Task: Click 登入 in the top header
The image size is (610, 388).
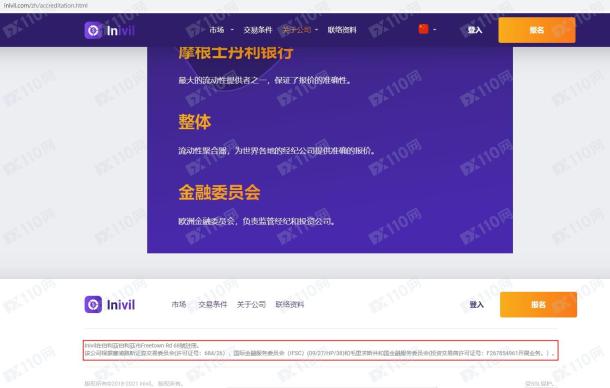Action: tap(475, 30)
